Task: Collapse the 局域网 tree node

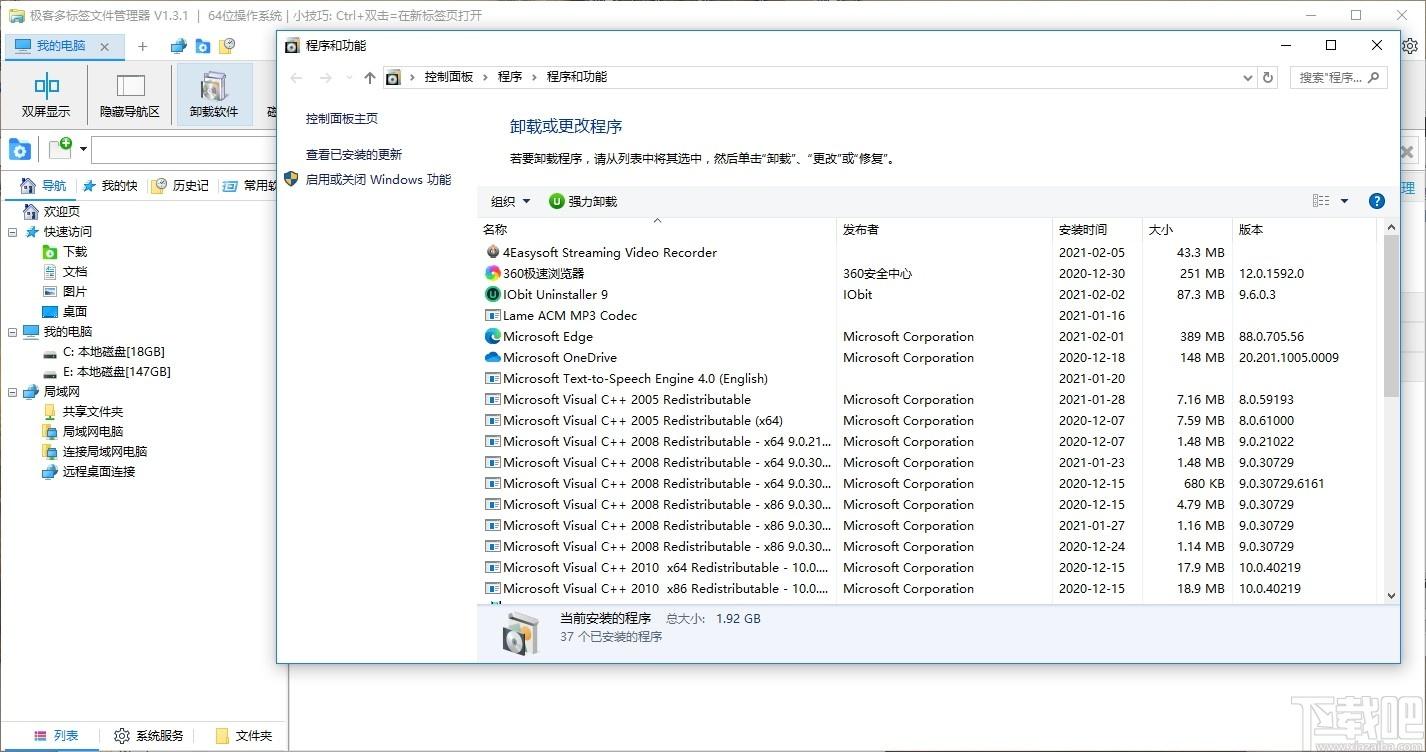Action: pyautogui.click(x=13, y=392)
